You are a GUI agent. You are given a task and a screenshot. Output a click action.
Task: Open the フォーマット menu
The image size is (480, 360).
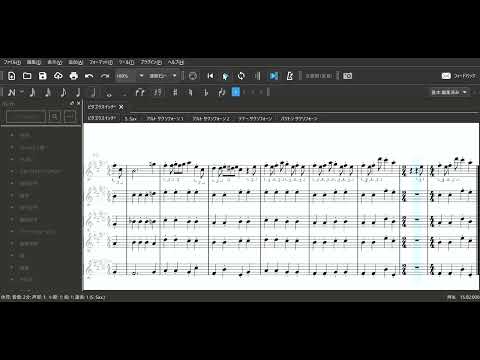click(101, 62)
